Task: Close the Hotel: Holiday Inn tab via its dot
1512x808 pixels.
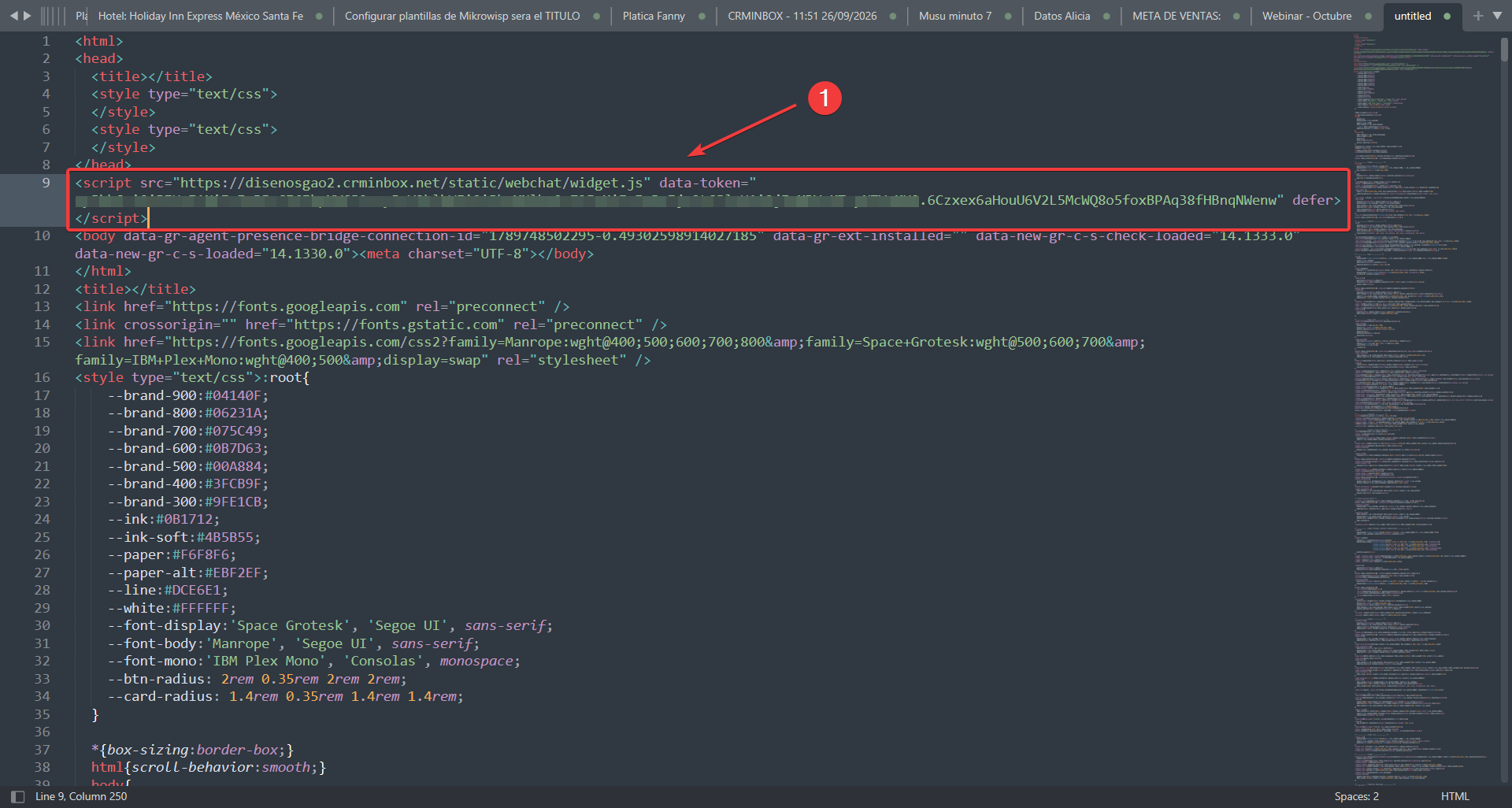Action: click(x=319, y=16)
